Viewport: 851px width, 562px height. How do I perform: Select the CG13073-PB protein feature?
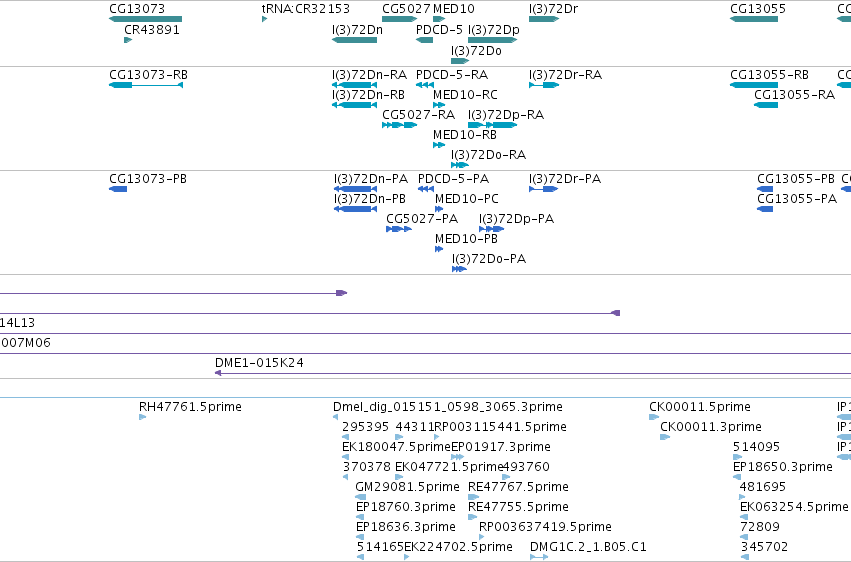coord(118,189)
